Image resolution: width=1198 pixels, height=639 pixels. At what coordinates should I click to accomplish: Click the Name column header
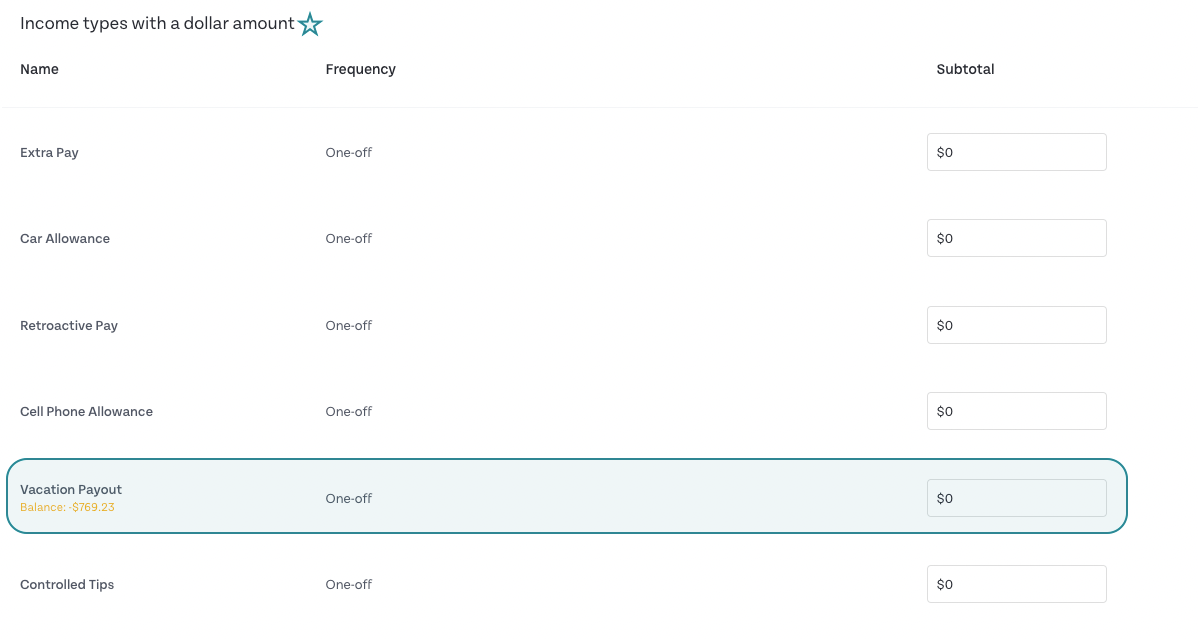coord(39,70)
